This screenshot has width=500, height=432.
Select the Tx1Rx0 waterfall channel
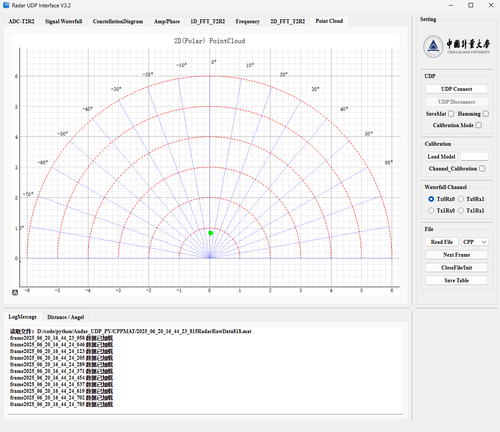click(x=431, y=211)
